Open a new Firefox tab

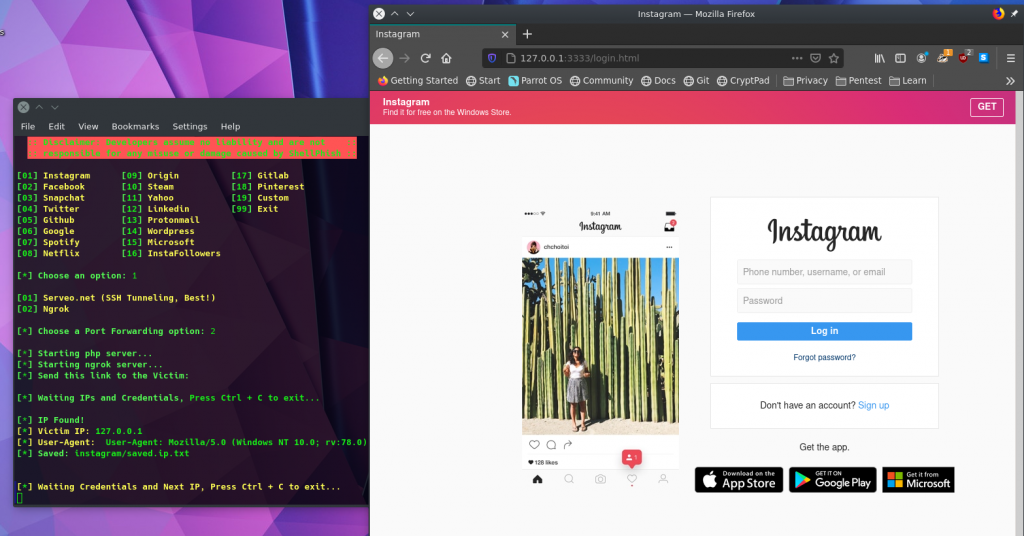527,34
